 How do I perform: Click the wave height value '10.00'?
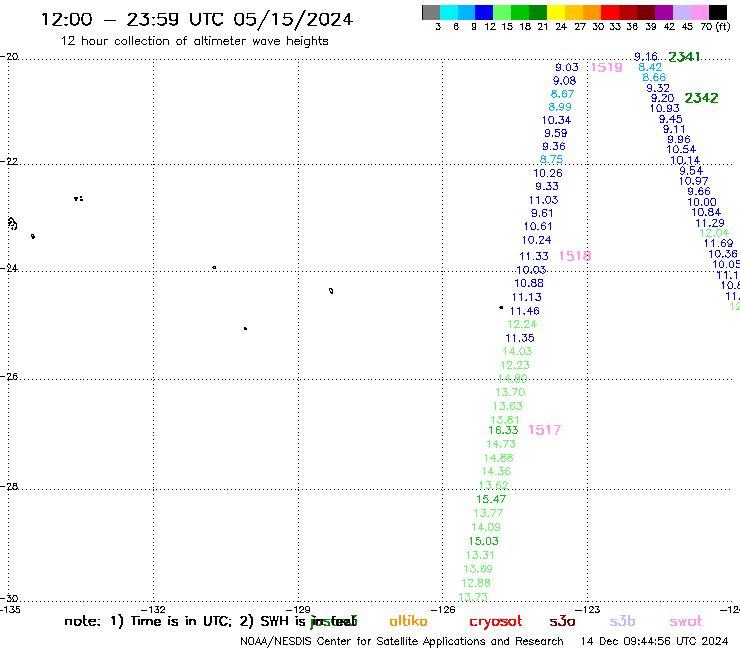(702, 202)
